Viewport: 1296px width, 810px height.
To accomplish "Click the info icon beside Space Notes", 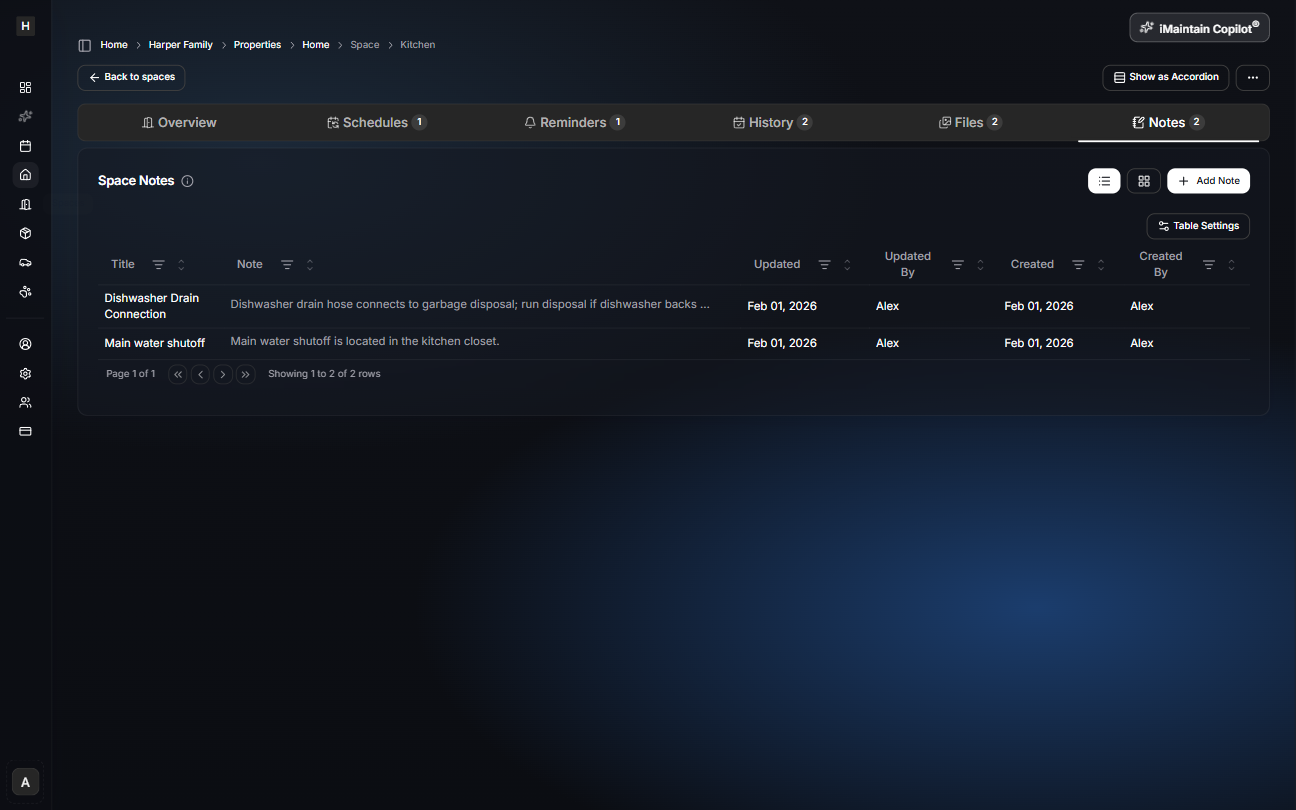I will (187, 181).
